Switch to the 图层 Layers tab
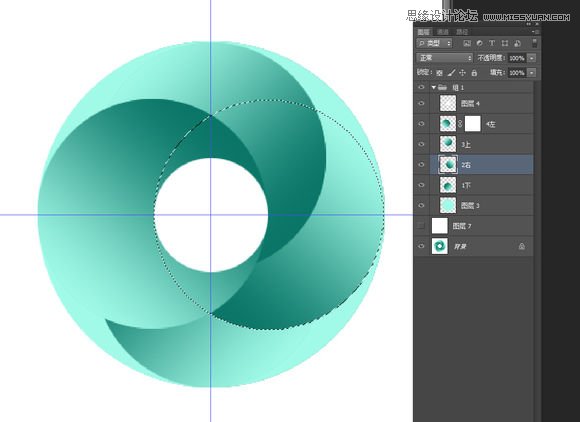The image size is (580, 422). [x=424, y=32]
